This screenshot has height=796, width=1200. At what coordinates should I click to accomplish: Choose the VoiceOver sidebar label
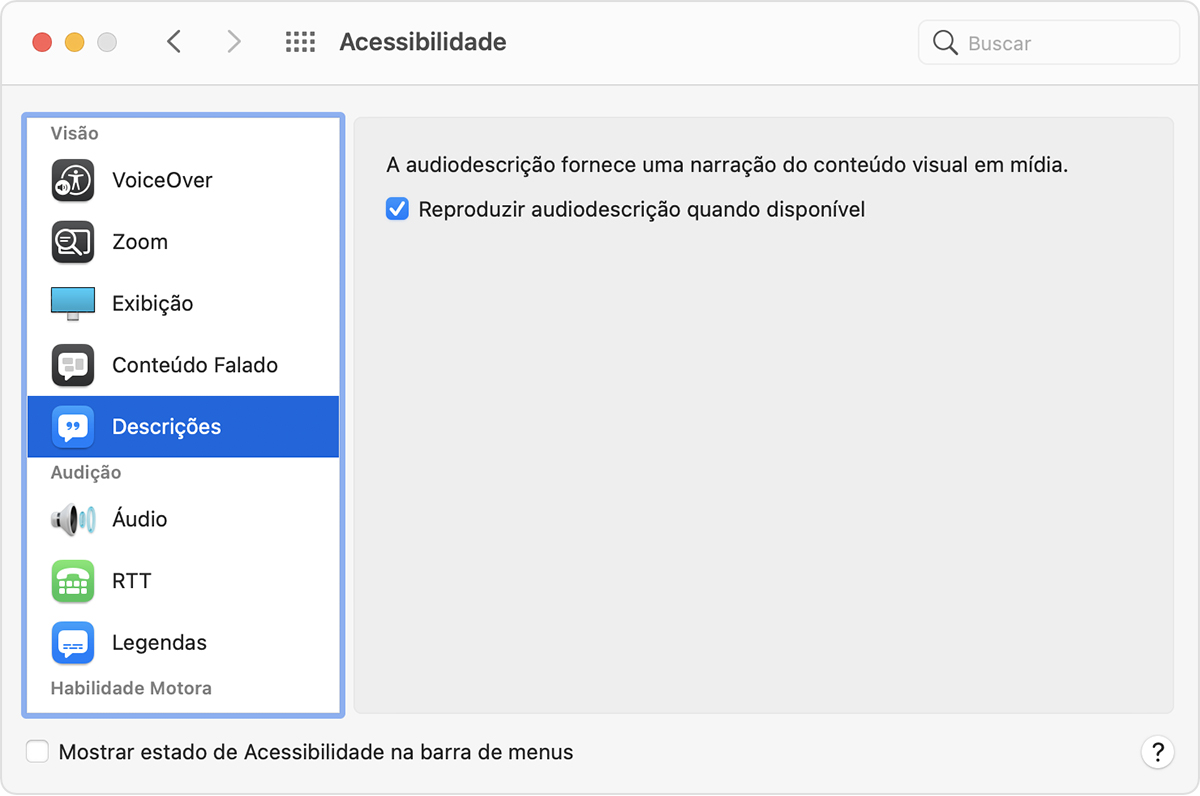coord(162,181)
